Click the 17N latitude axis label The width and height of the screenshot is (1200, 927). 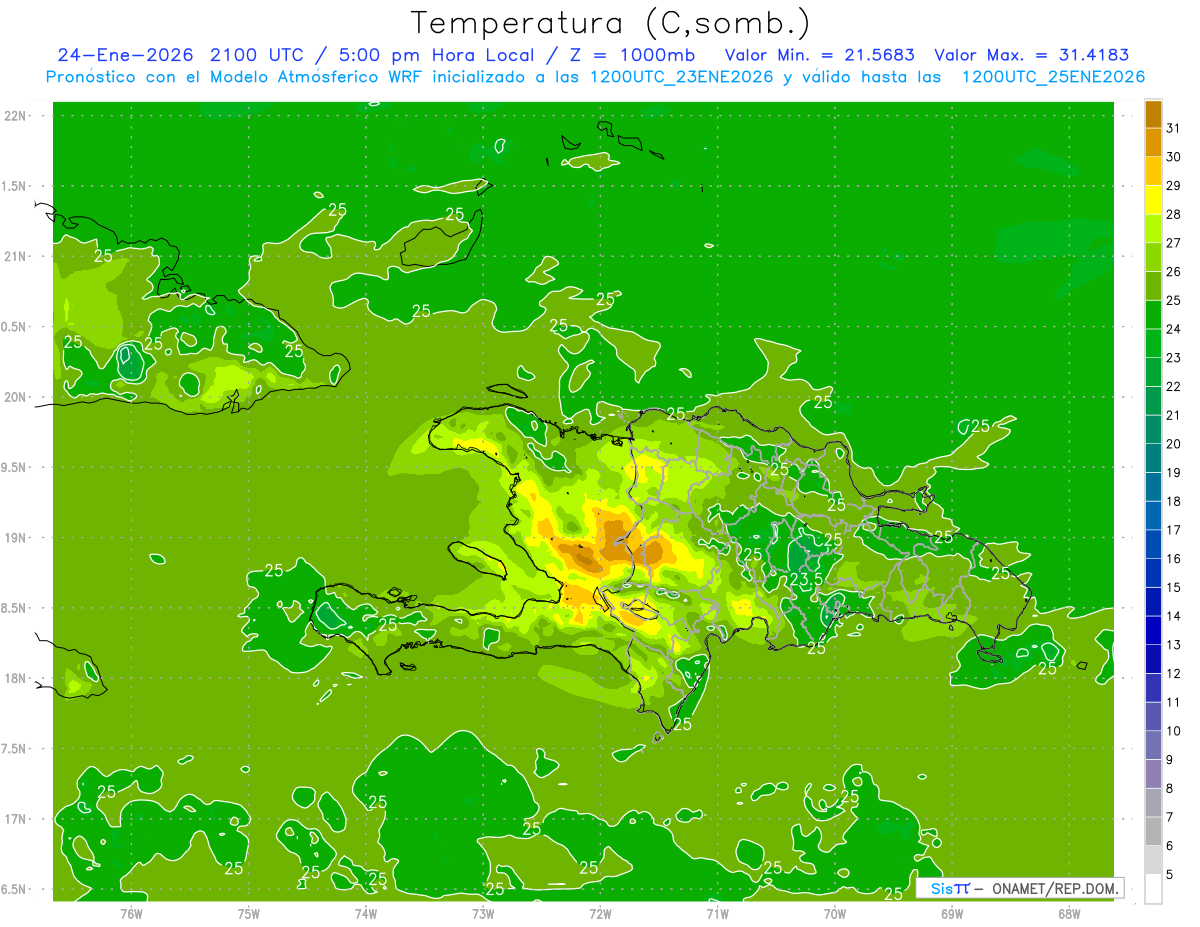pyautogui.click(x=16, y=819)
